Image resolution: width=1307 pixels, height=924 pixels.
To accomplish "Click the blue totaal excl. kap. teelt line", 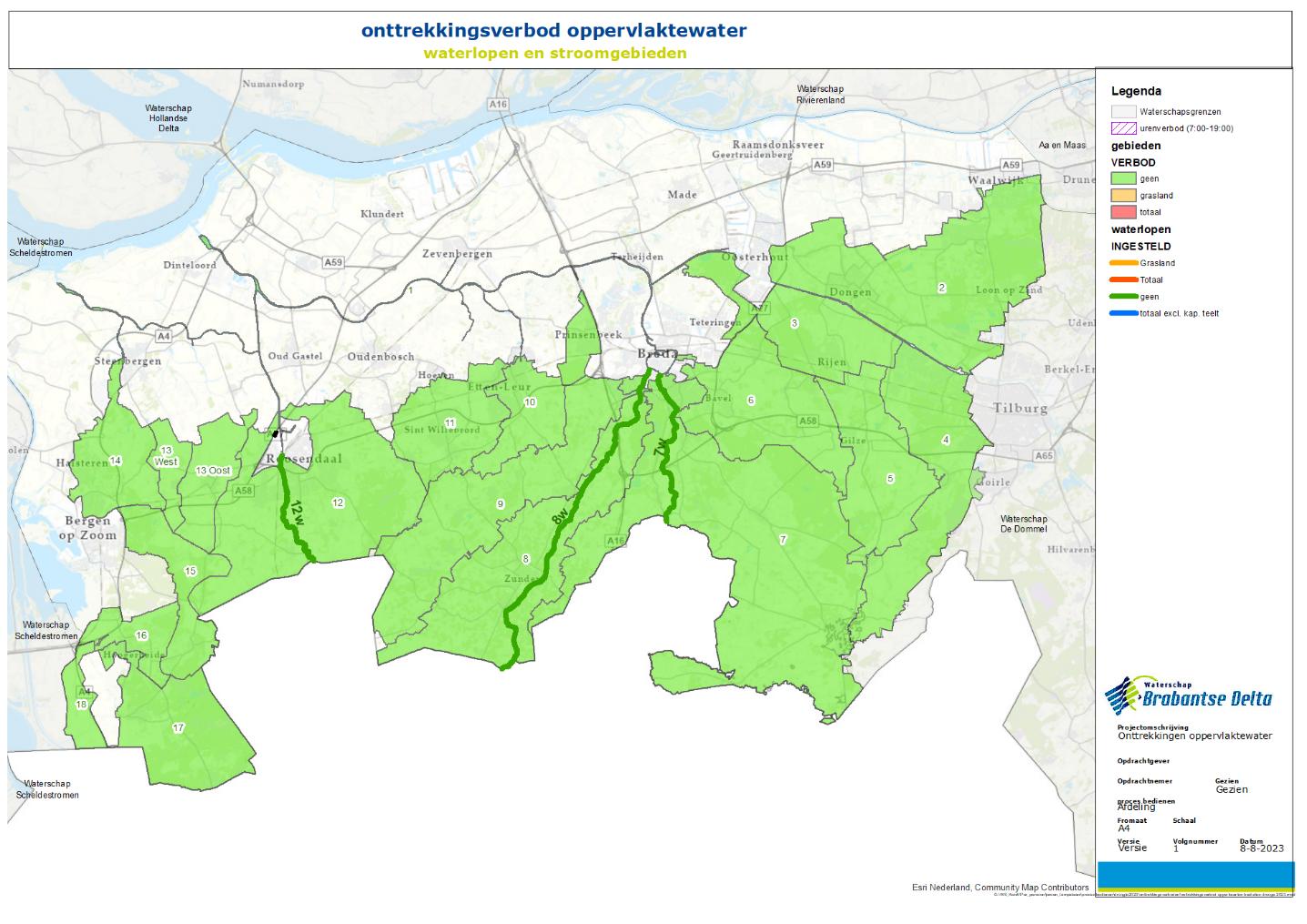I will tap(1123, 313).
